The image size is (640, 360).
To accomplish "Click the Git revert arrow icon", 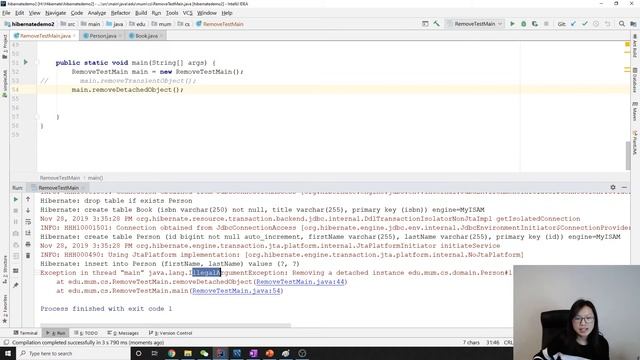I will [x=608, y=24].
